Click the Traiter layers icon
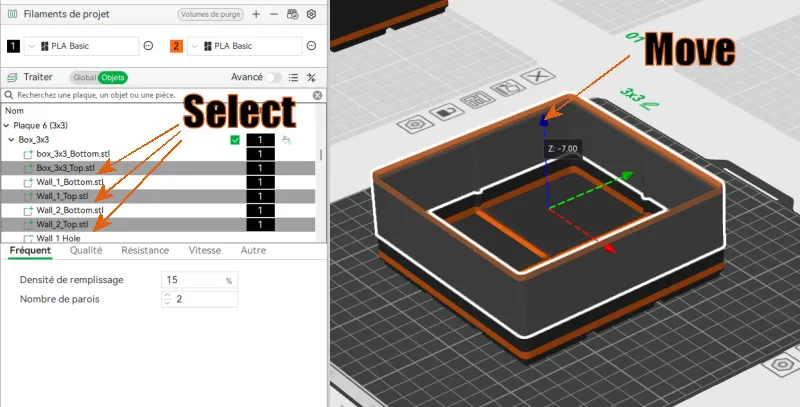The width and height of the screenshot is (800, 407). [12, 78]
